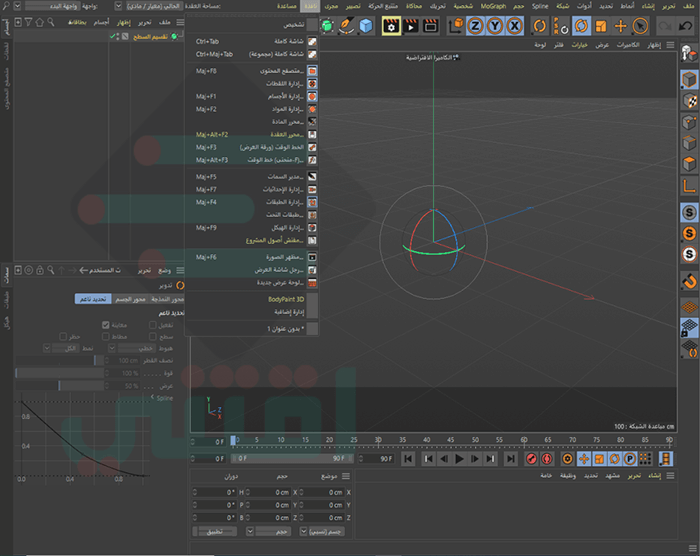The height and width of the screenshot is (556, 700).
Task: Click the red record active objects button
Action: [x=531, y=459]
